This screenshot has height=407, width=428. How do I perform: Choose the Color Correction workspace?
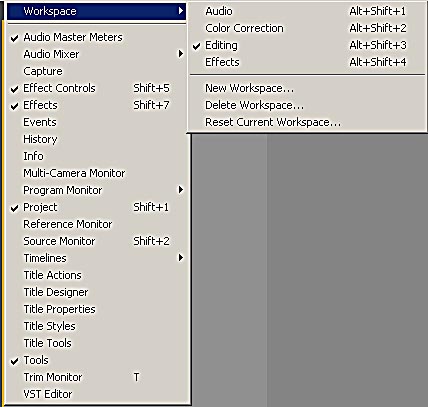point(307,28)
